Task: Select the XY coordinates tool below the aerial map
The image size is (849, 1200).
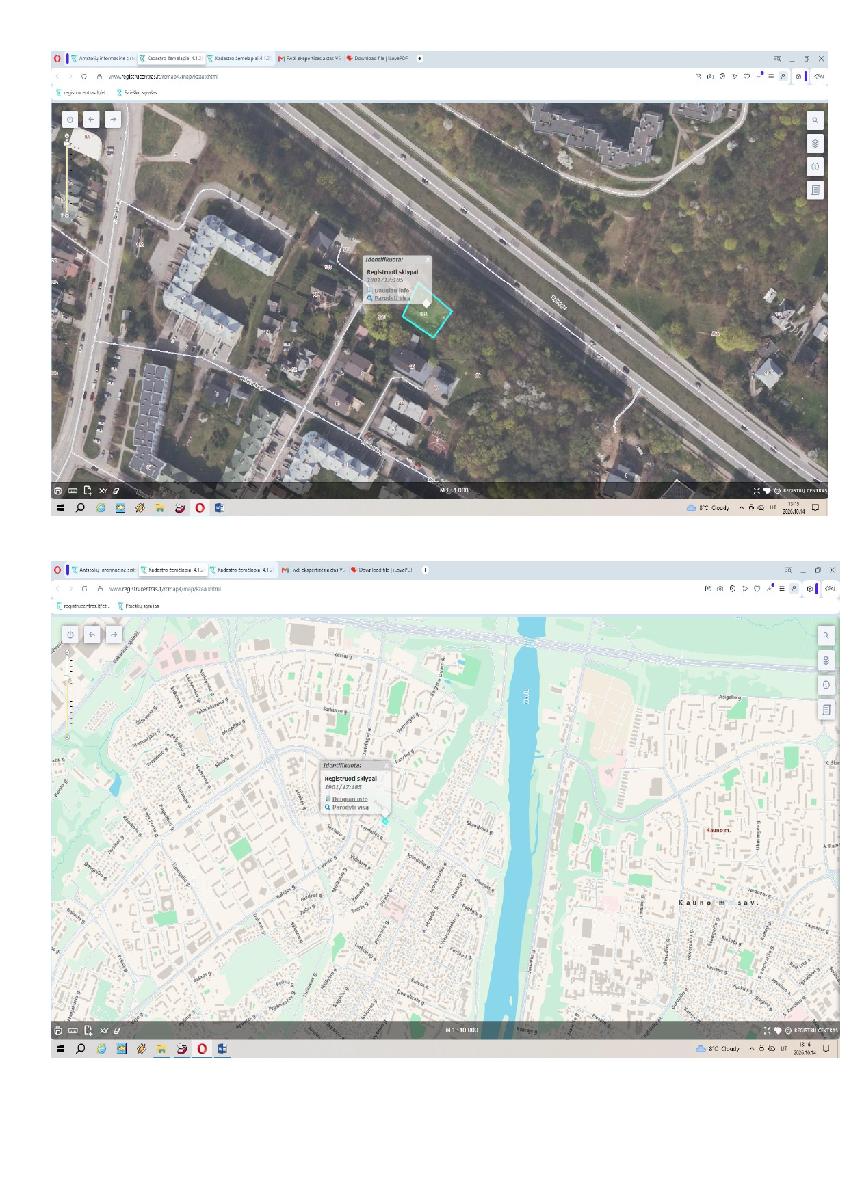Action: (x=102, y=491)
